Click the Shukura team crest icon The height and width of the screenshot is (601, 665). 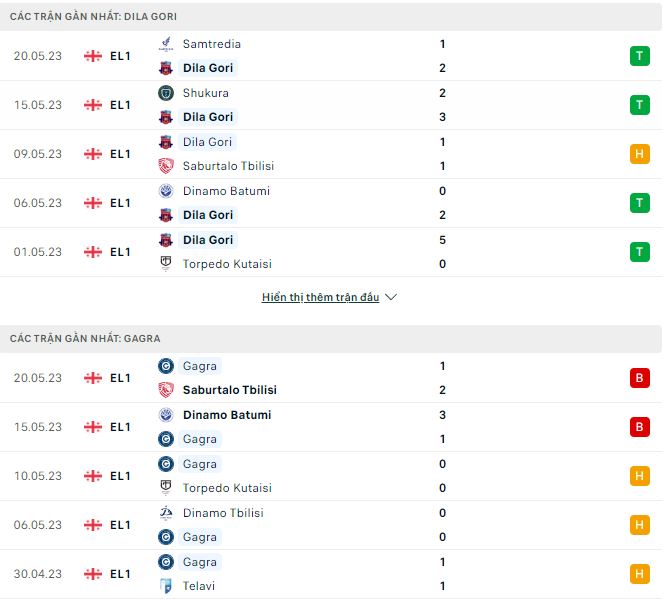(166, 93)
